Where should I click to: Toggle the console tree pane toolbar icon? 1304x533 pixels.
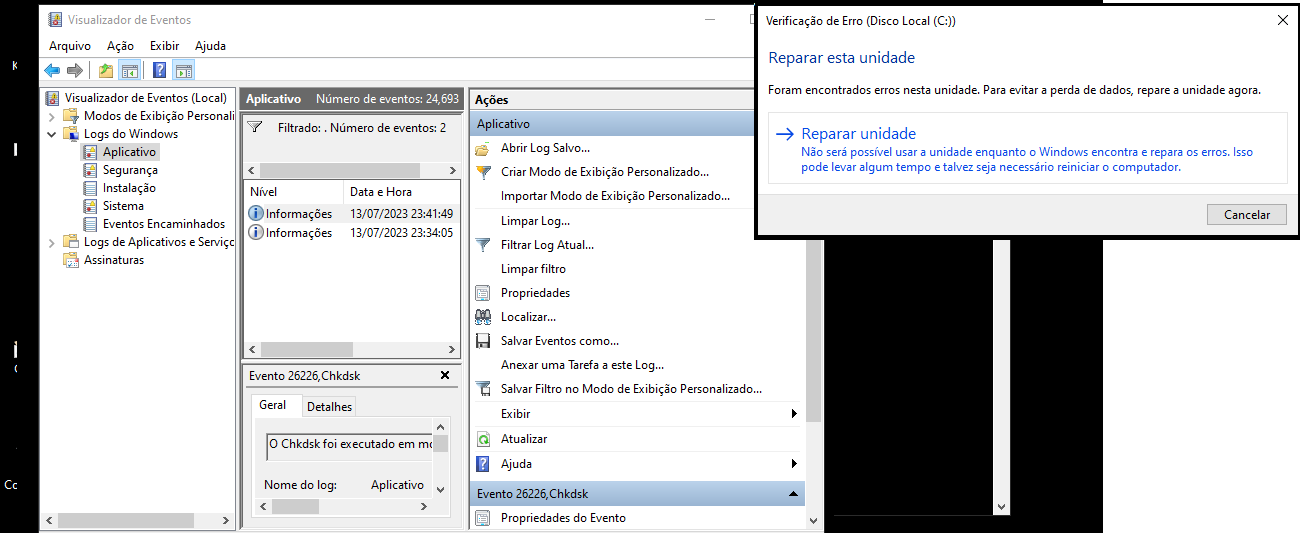point(129,70)
